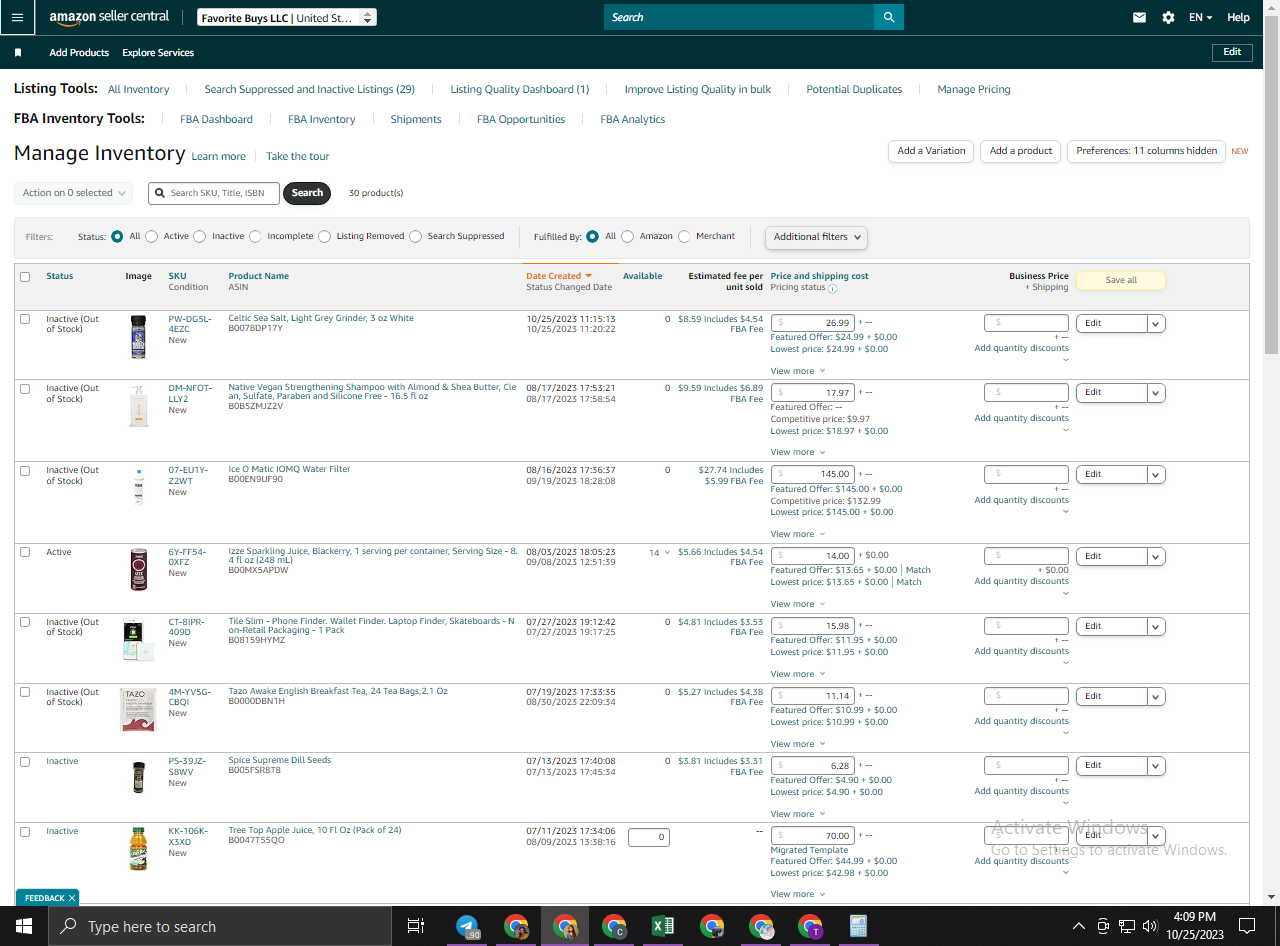Open Telegram from the taskbar
The image size is (1280, 946).
pyautogui.click(x=467, y=926)
